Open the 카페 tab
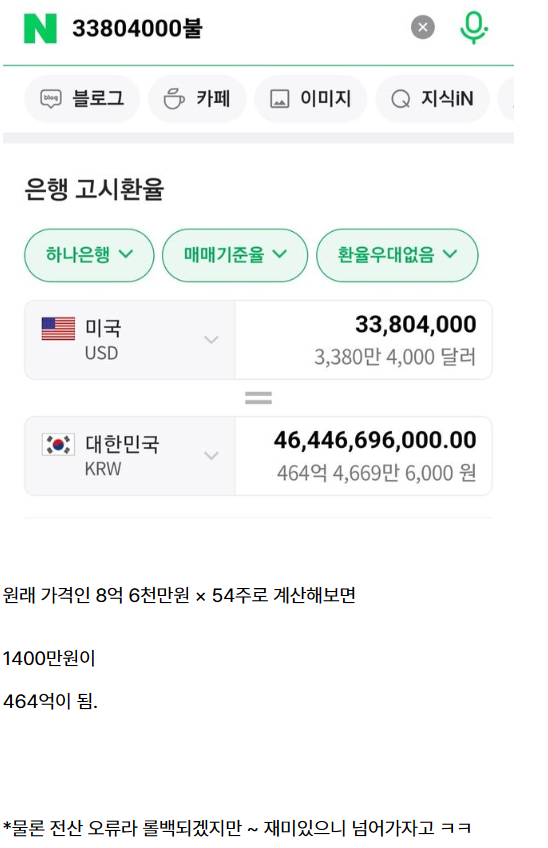Screen dimensions: 548x848 (197, 98)
